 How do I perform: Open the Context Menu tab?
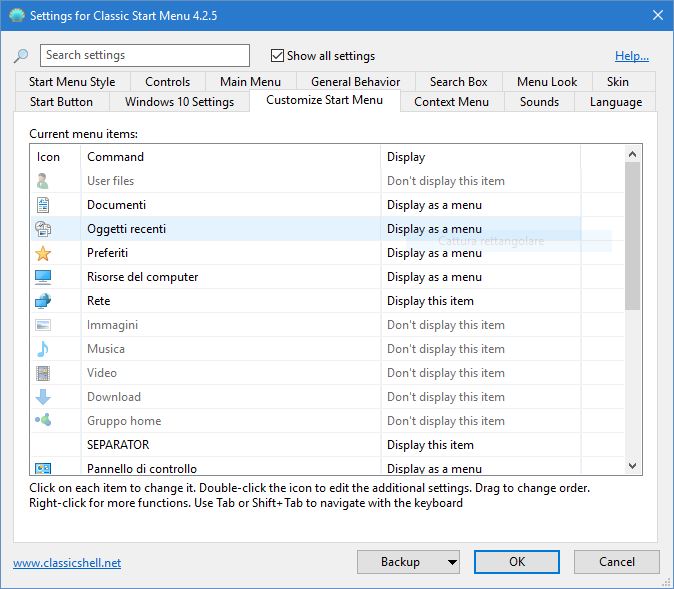pos(451,102)
